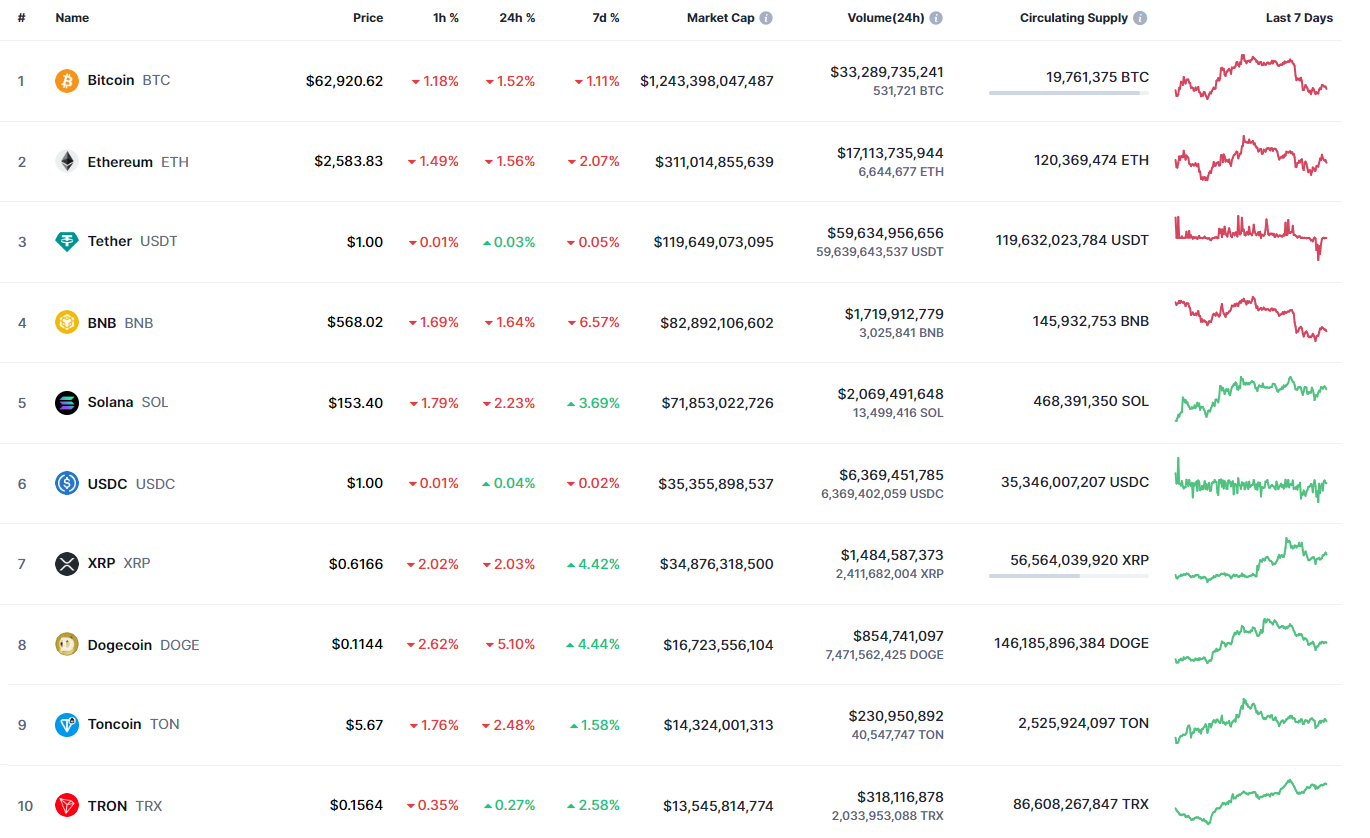Click the Volume(24h) info icon
This screenshot has width=1370, height=838.
[x=936, y=18]
